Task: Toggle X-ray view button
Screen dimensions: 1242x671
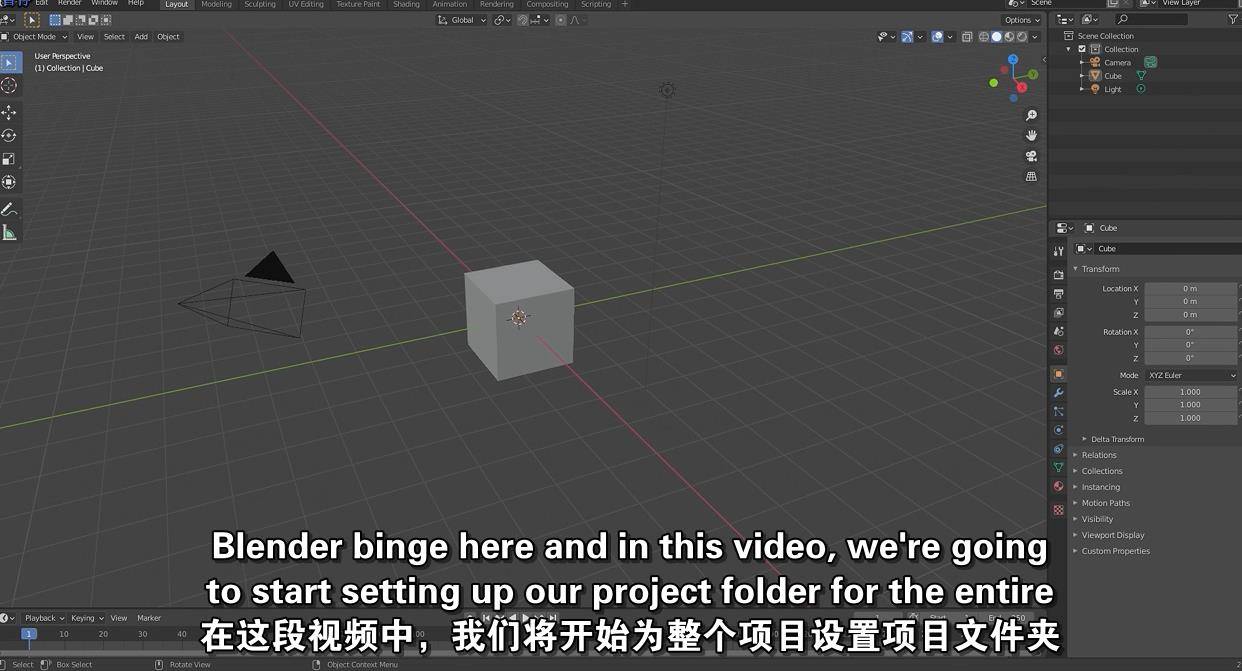Action: coord(967,37)
